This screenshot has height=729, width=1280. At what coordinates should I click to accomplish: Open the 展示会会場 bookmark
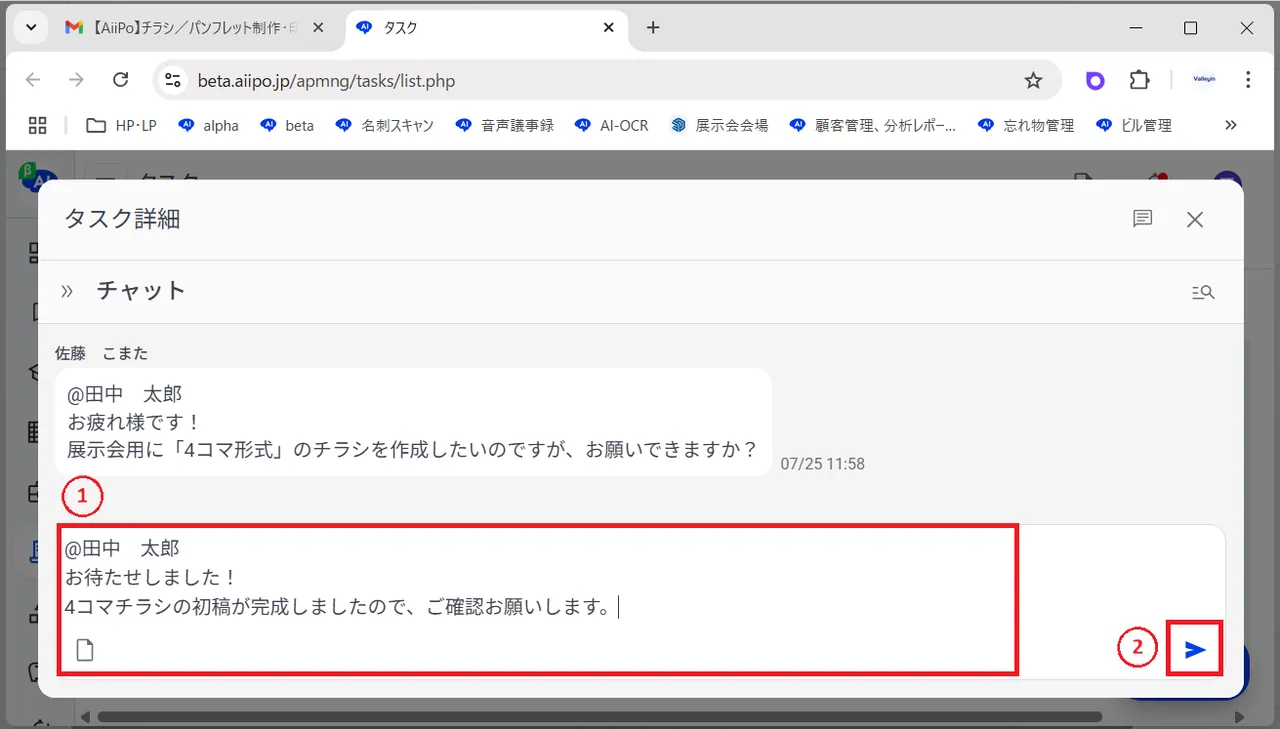[720, 125]
